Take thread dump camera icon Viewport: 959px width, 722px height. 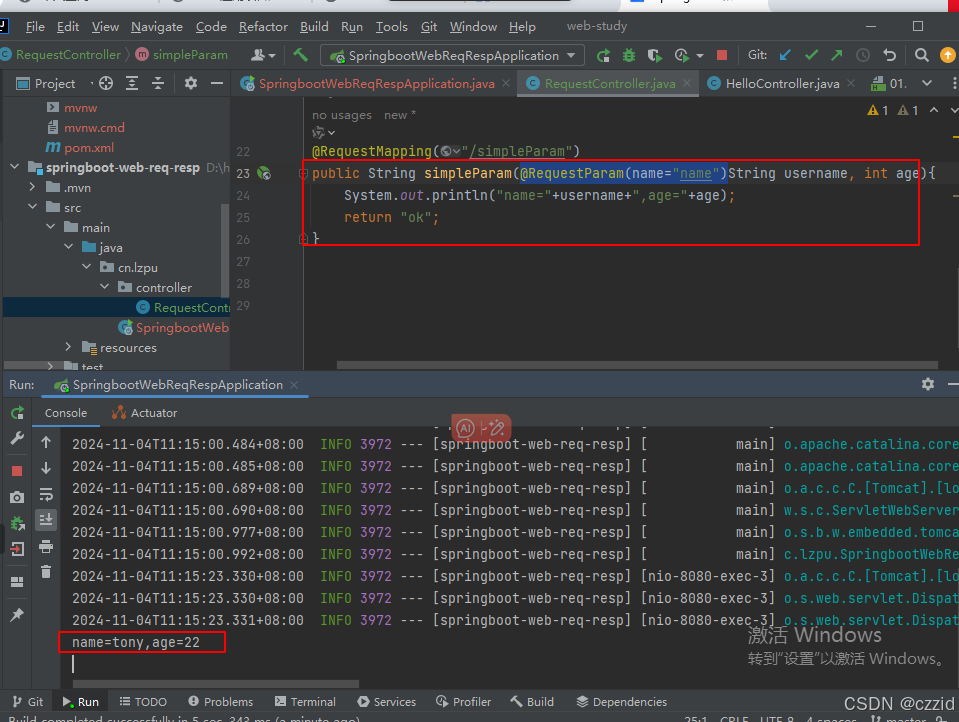[x=17, y=497]
